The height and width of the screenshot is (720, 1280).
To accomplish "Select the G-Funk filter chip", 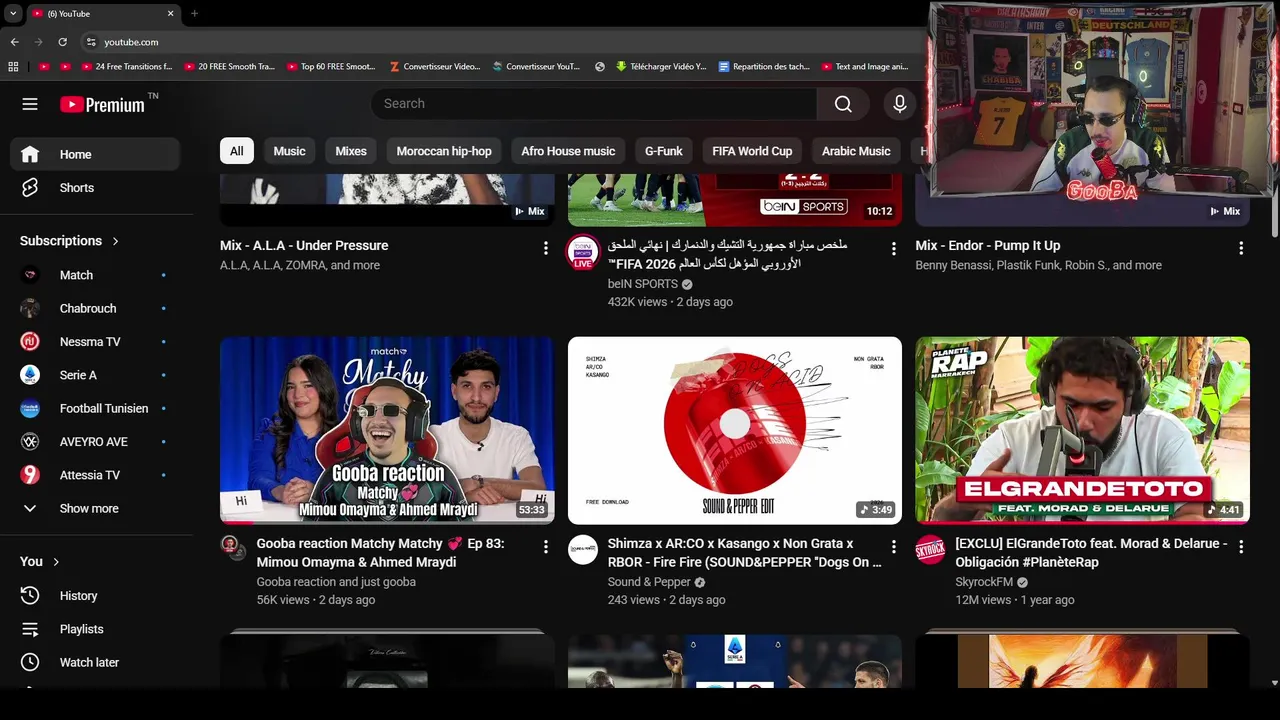I will (663, 151).
